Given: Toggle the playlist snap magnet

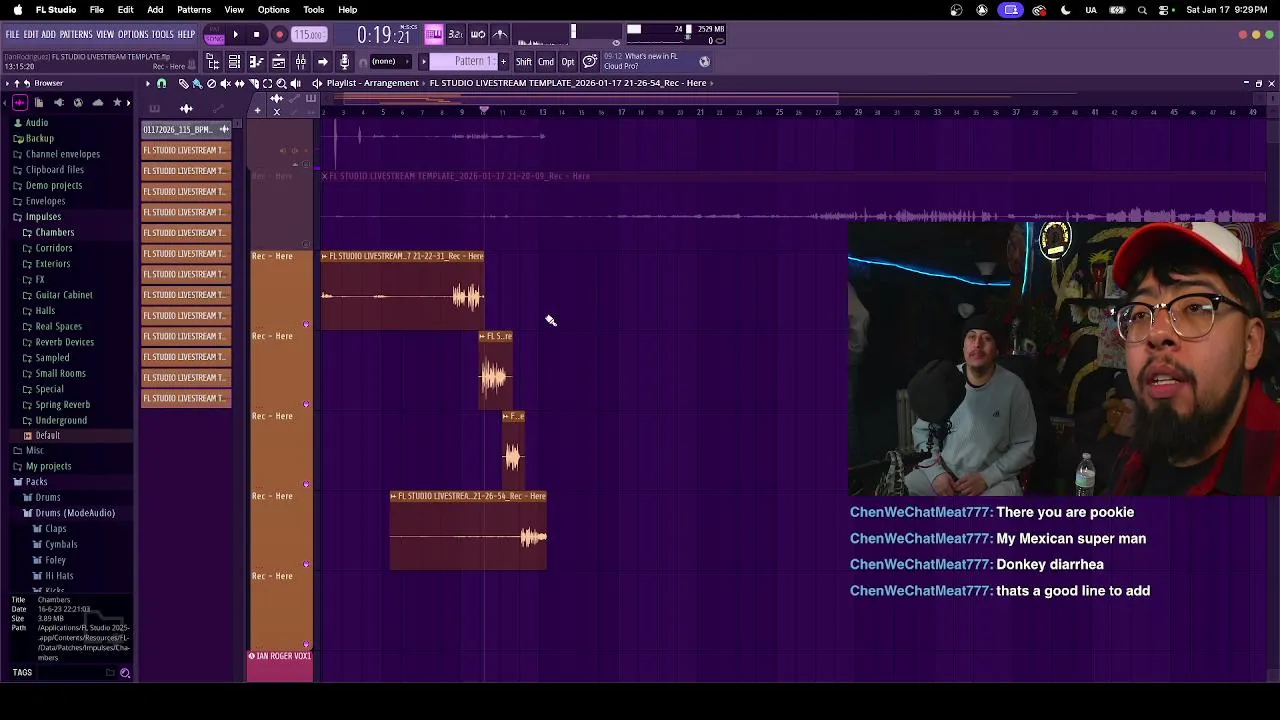Looking at the screenshot, I should pyautogui.click(x=161, y=83).
